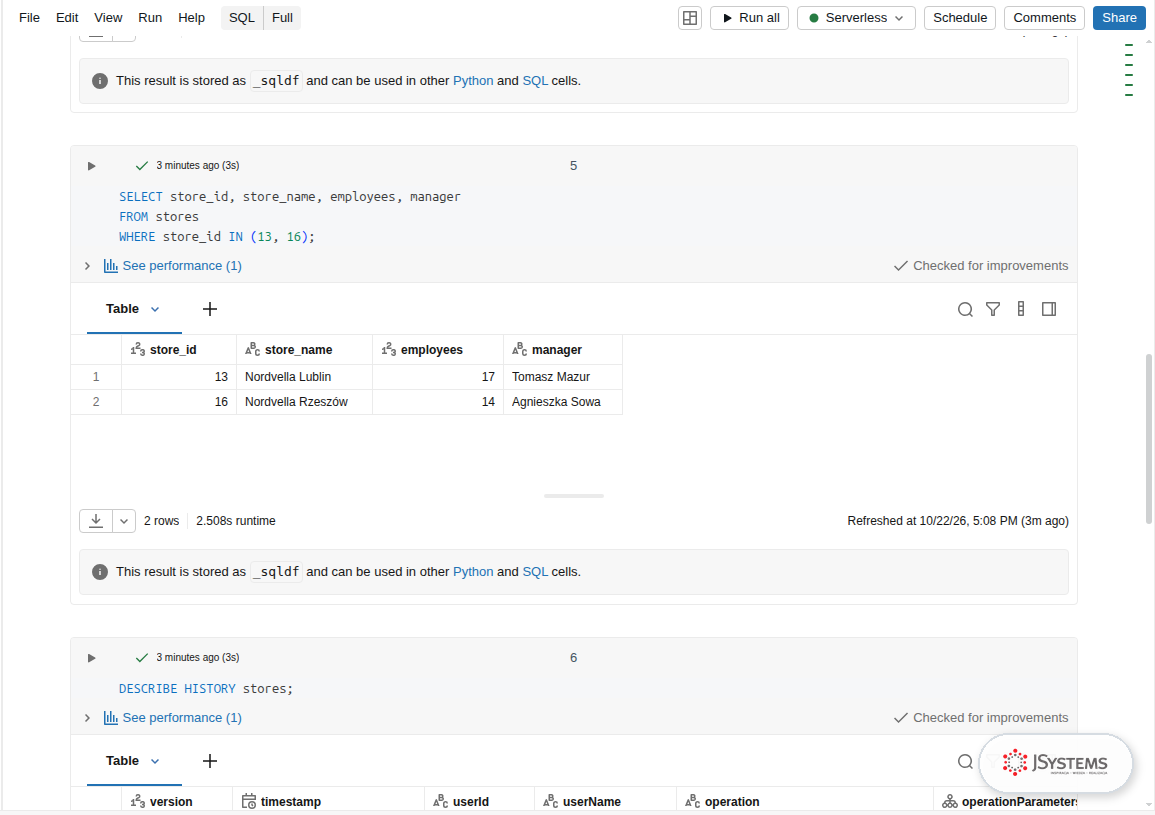1155x815 pixels.
Task: Add a visualization with plus in cell 5
Action: click(x=210, y=309)
